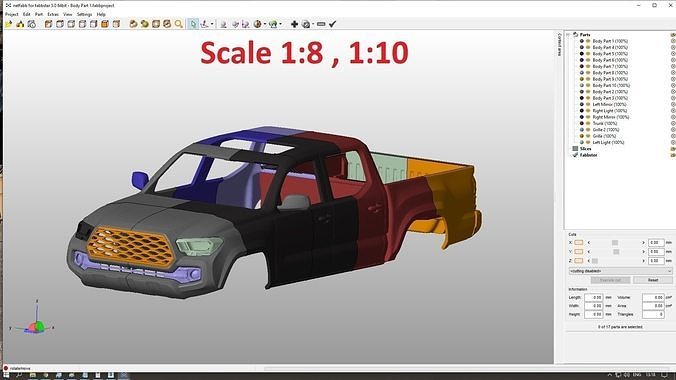This screenshot has width=676, height=380.
Task: Click the X cut left arrow
Action: [x=588, y=243]
